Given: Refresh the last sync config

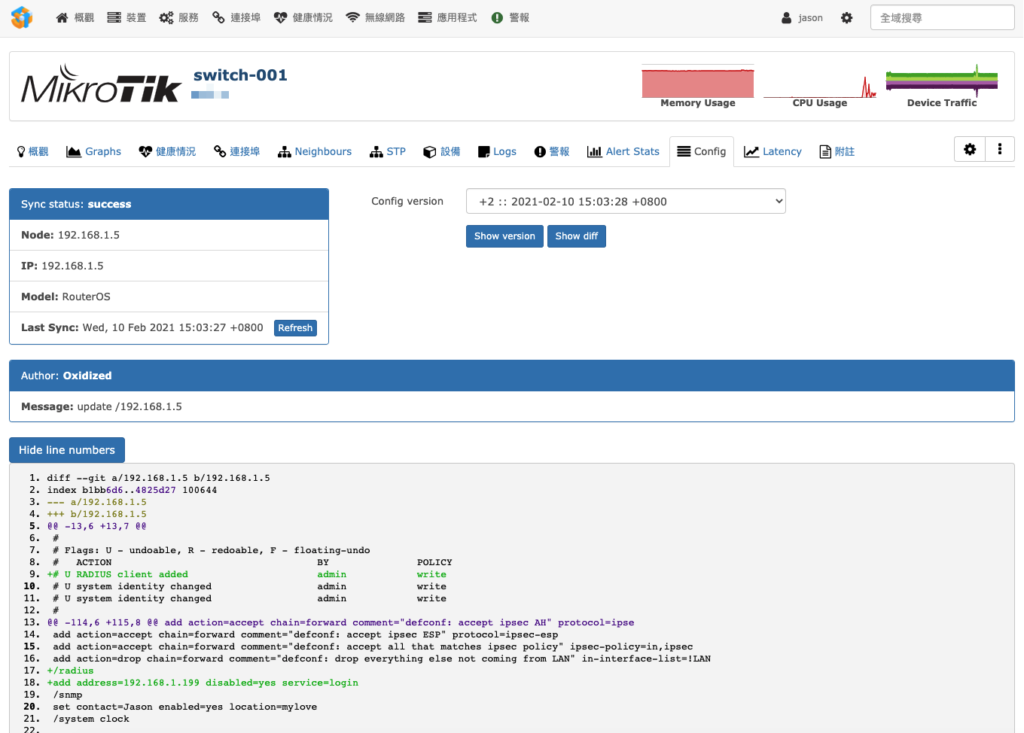Looking at the screenshot, I should [x=295, y=328].
